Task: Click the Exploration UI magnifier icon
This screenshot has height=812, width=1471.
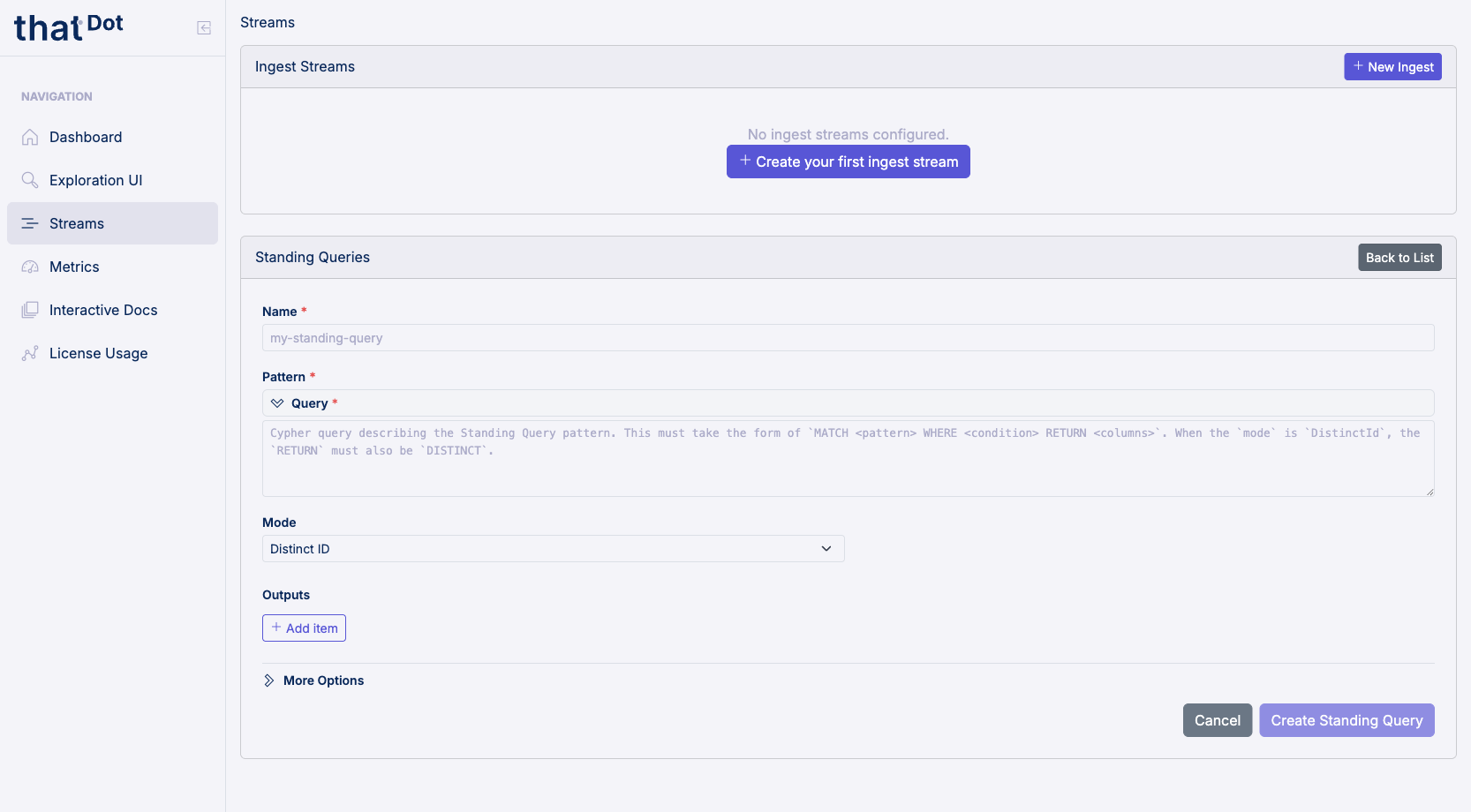Action: (x=30, y=180)
